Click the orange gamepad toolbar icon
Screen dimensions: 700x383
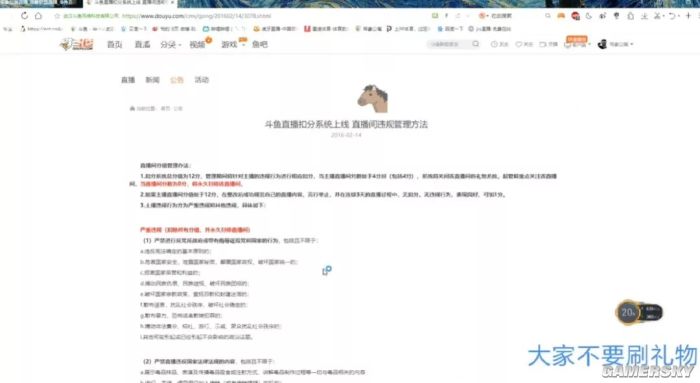(561, 16)
